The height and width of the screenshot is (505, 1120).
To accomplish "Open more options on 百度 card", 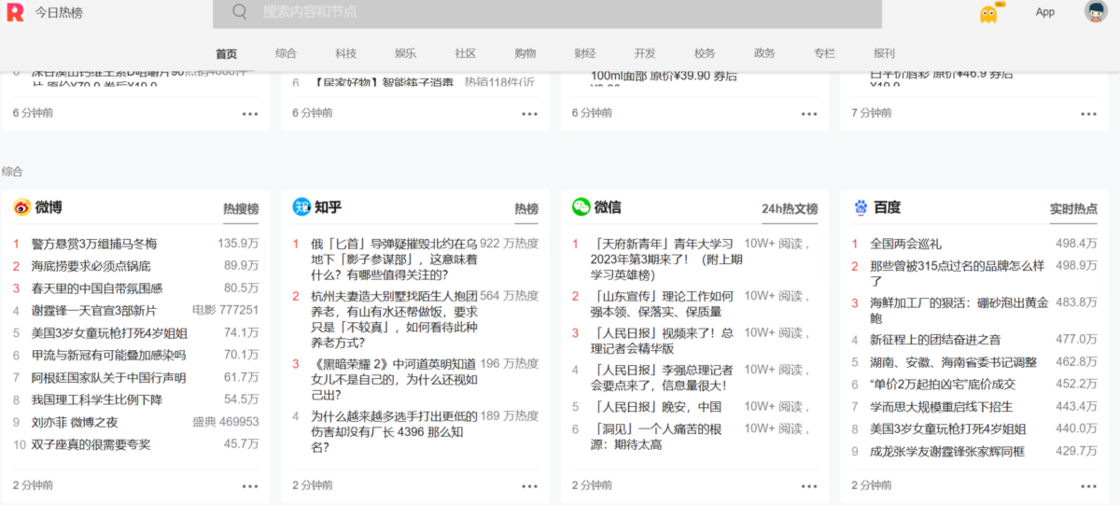I will [x=1089, y=486].
